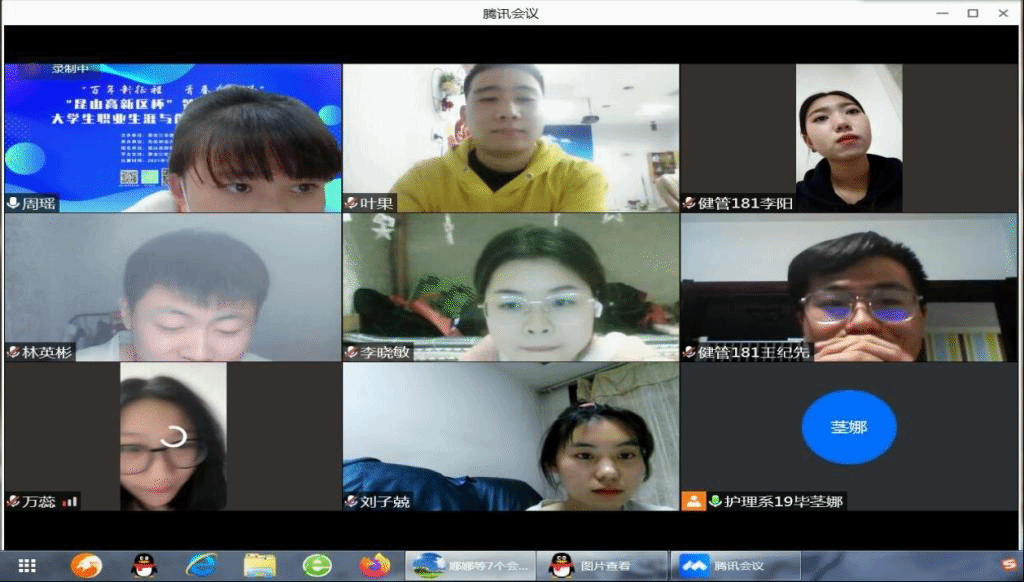Viewport: 1024px width, 582px height.
Task: Click the 刘子兢 name label
Action: (x=385, y=501)
